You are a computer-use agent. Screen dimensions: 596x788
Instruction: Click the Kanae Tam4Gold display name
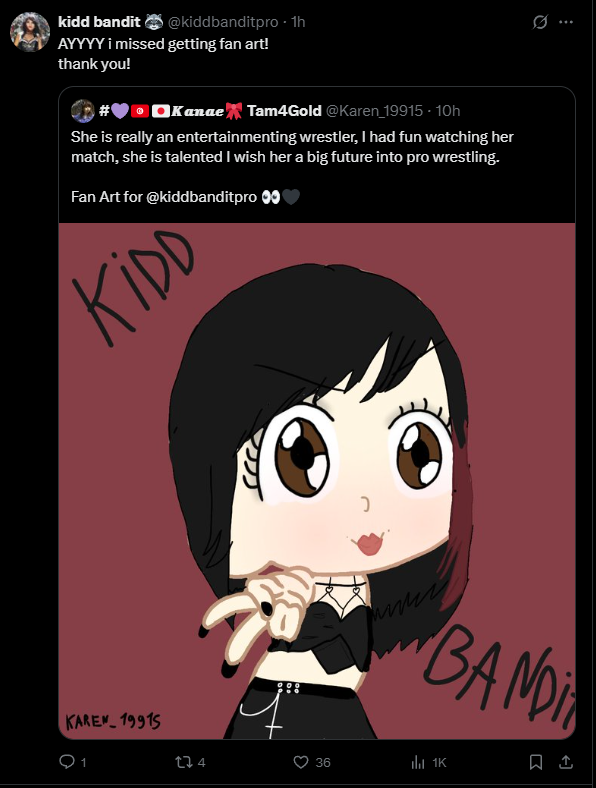tap(210, 111)
